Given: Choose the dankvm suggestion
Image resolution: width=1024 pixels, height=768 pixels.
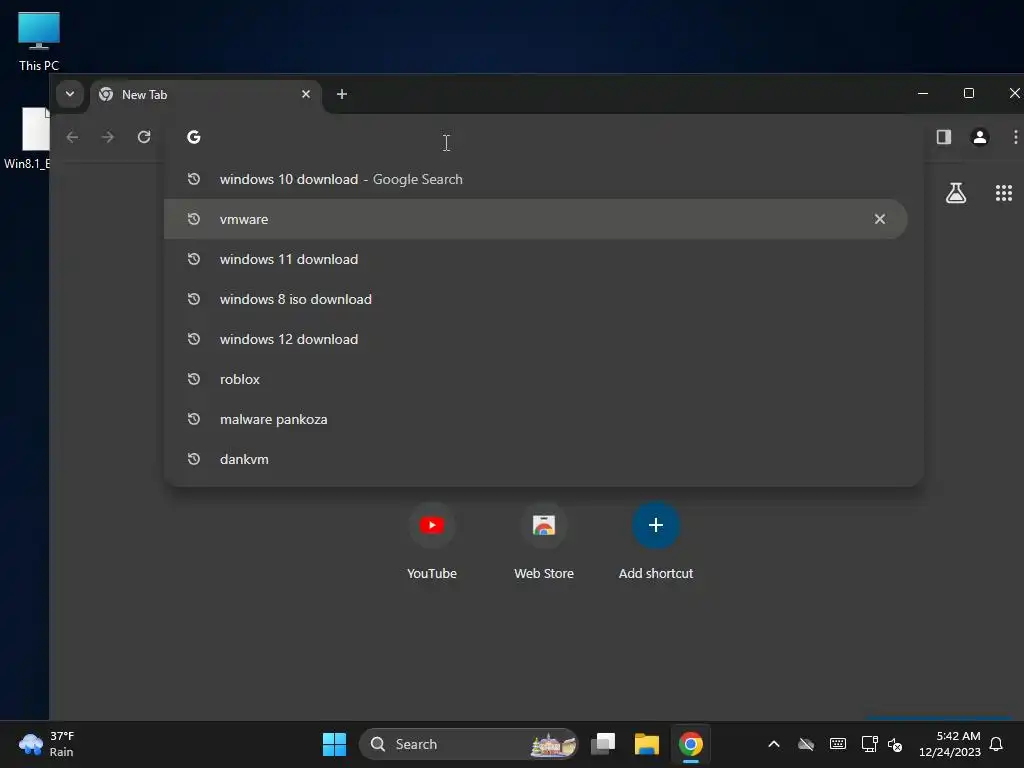Looking at the screenshot, I should pyautogui.click(x=536, y=459).
